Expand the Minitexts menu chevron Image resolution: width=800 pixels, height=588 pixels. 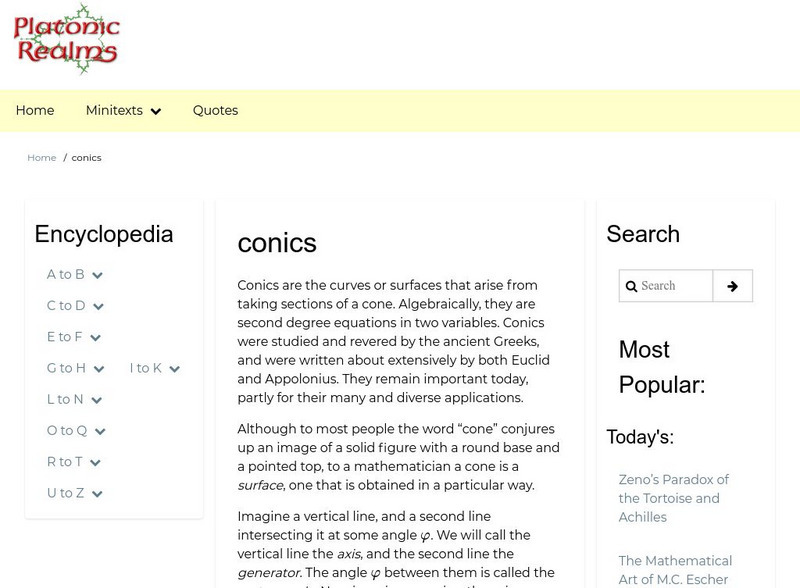155,112
